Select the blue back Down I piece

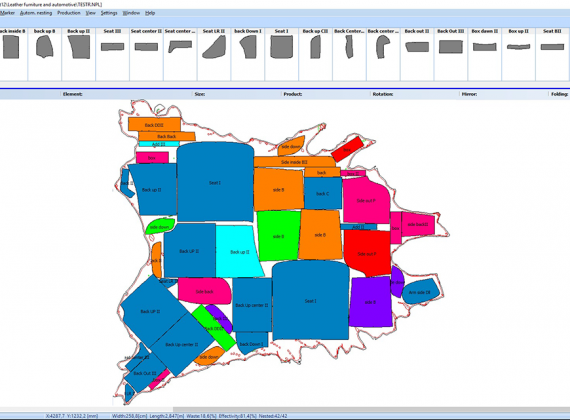click(252, 344)
